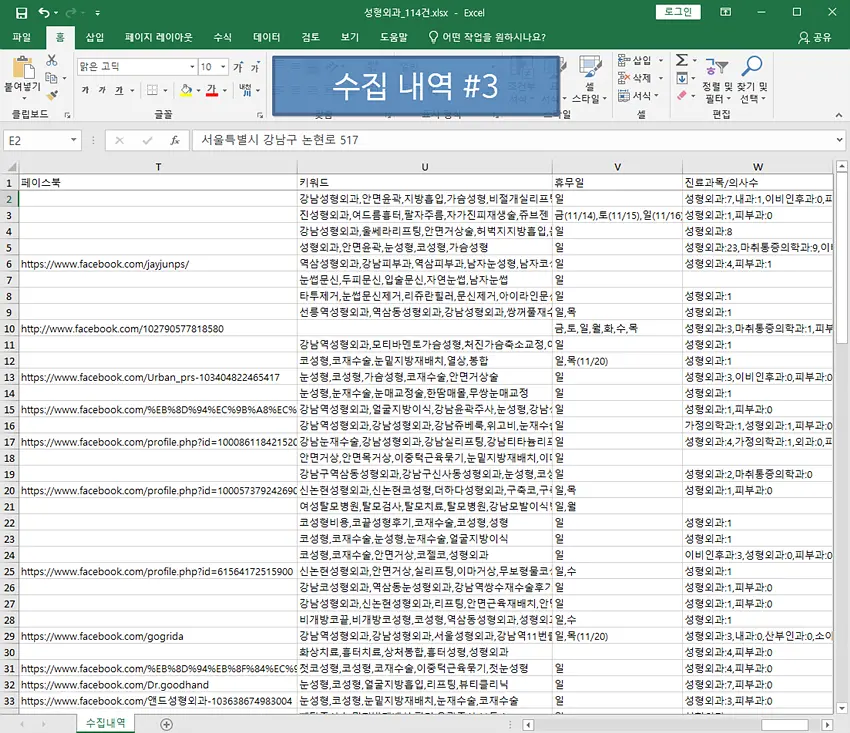Open Find & Select with the magnifier icon

click(752, 68)
